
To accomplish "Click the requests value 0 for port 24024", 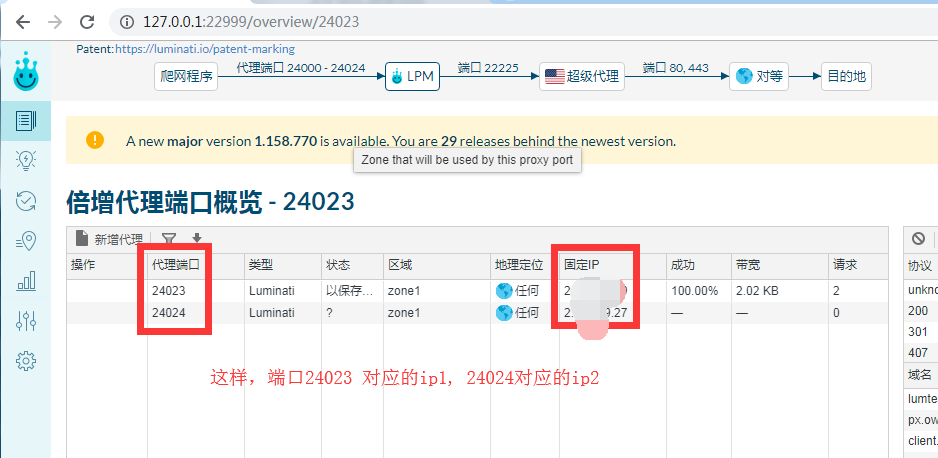I will [858, 313].
